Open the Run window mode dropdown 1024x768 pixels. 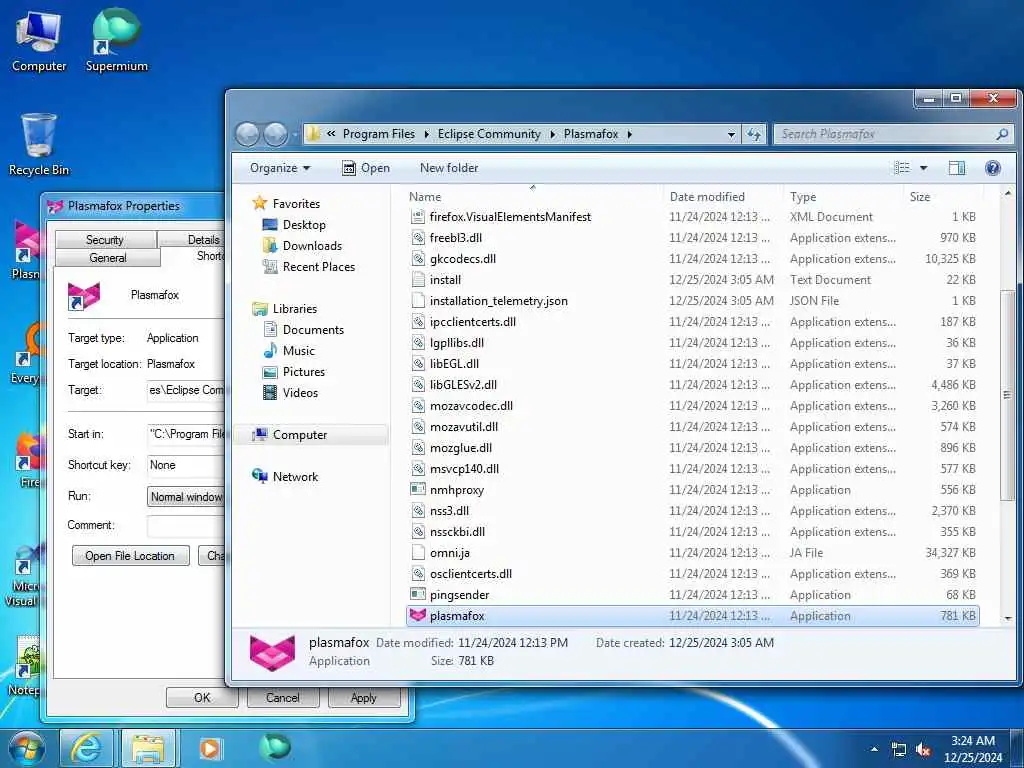pyautogui.click(x=186, y=497)
